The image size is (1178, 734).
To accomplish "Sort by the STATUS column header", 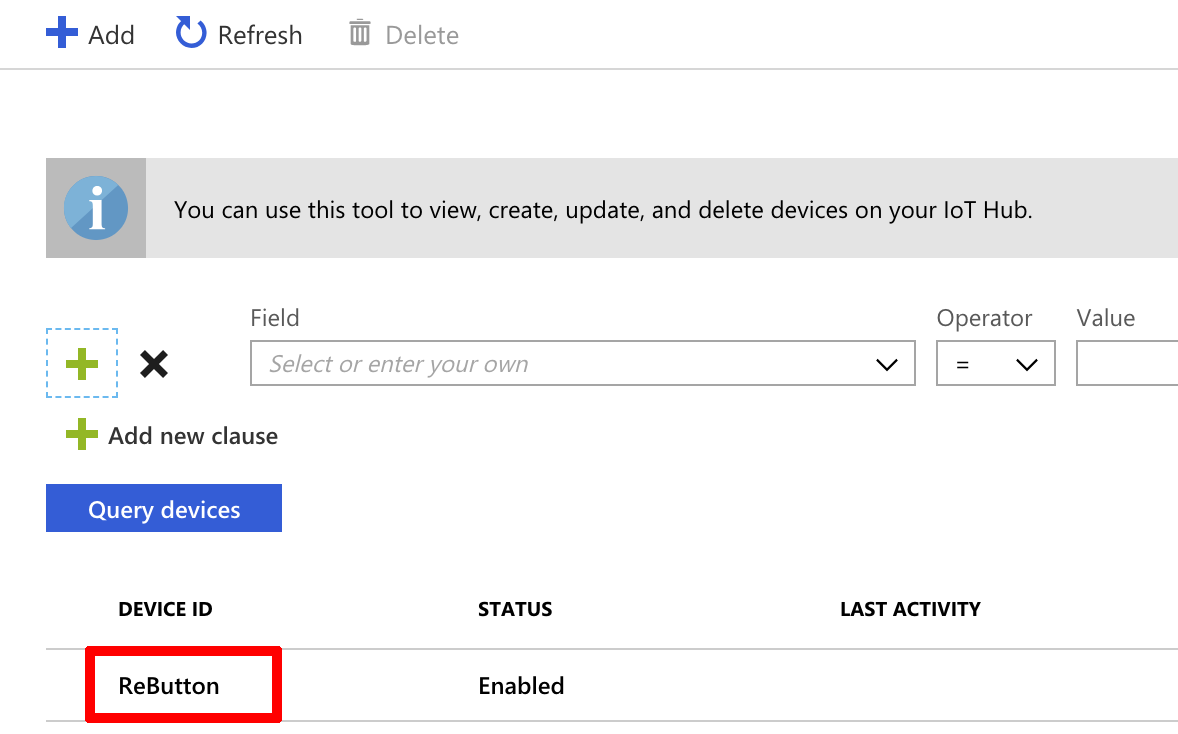I will tap(515, 609).
